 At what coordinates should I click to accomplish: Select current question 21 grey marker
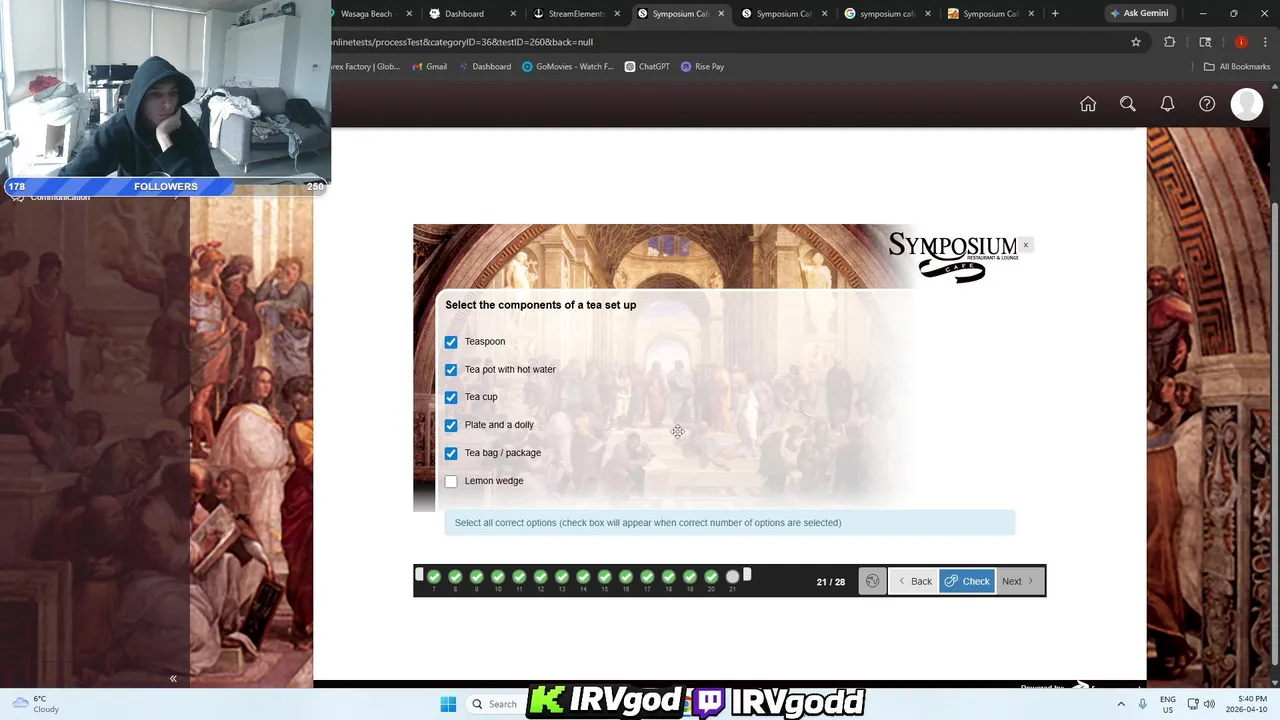coord(732,577)
